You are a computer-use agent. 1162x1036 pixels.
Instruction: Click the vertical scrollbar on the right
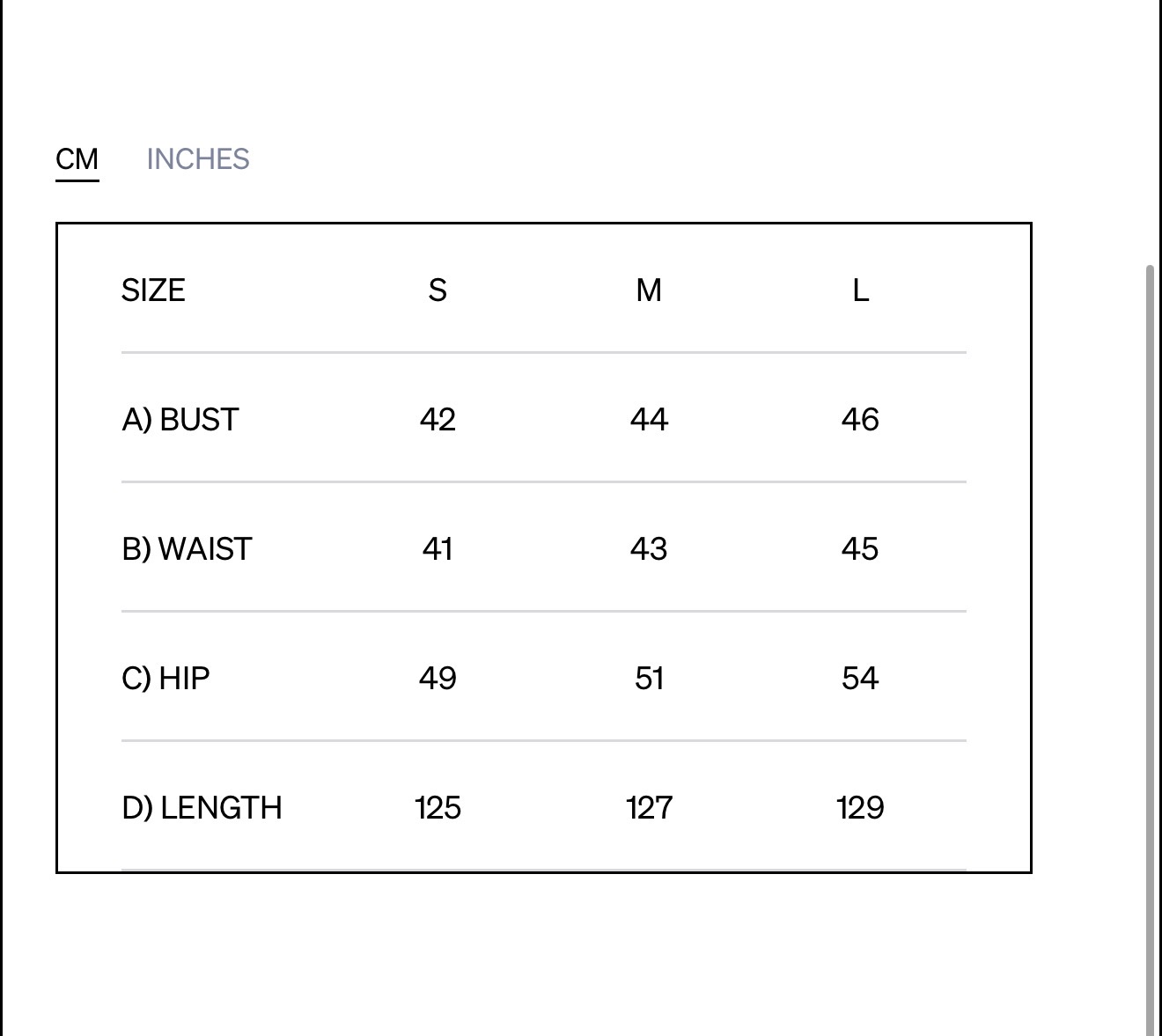pyautogui.click(x=1150, y=650)
